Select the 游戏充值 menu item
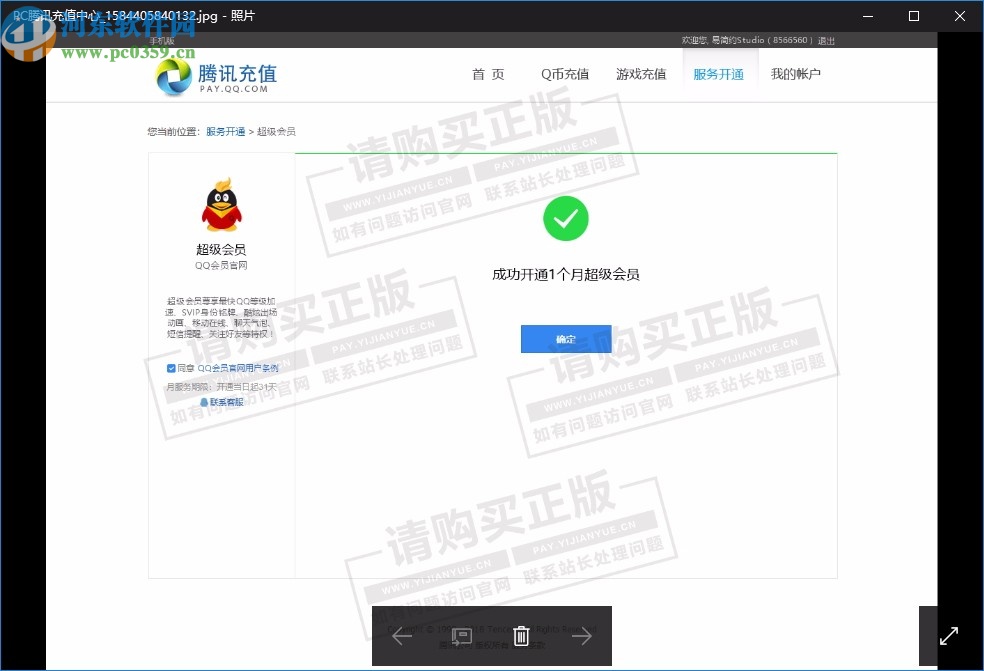 tap(641, 74)
